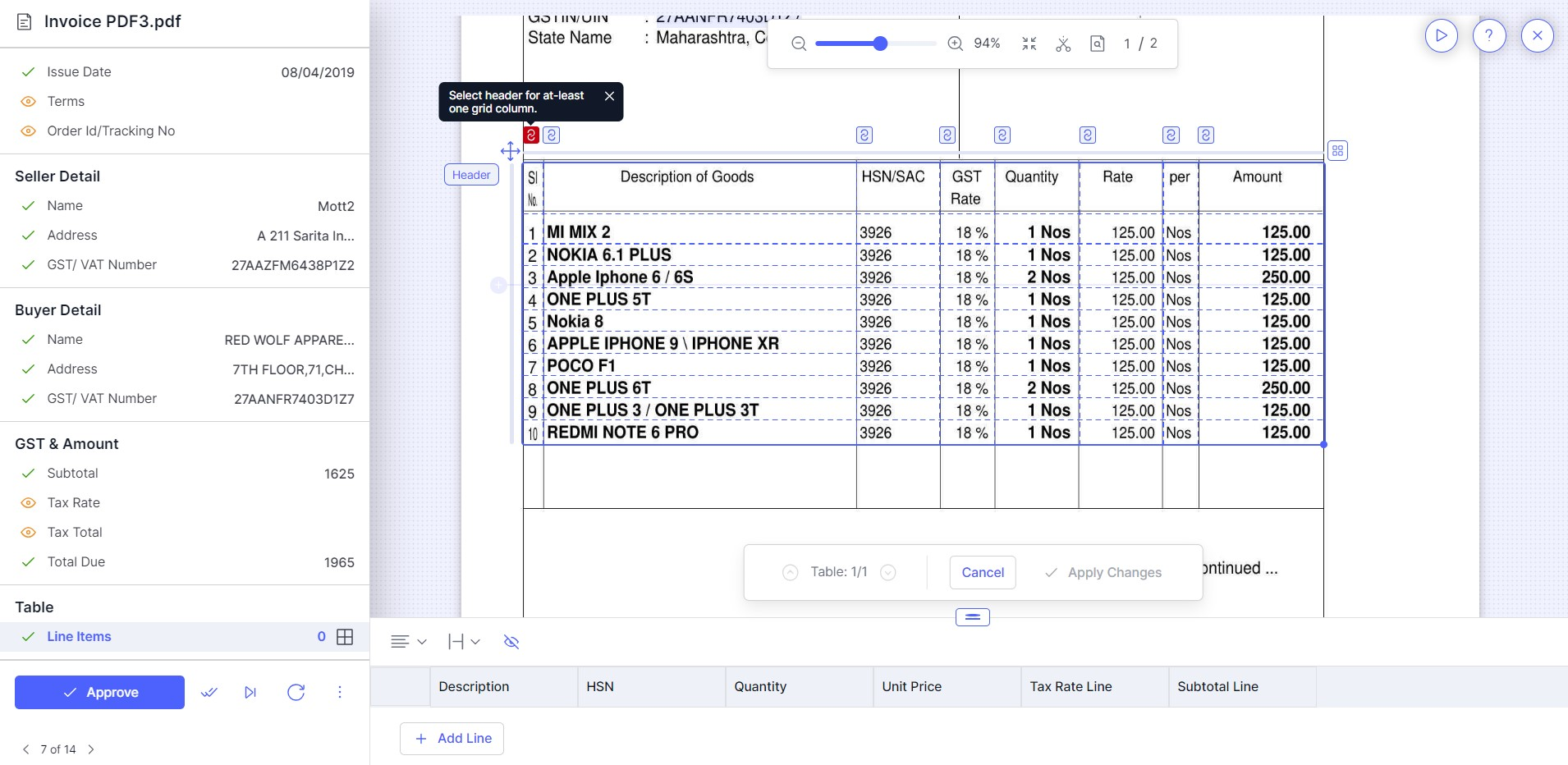Image resolution: width=1568 pixels, height=765 pixels.
Task: Click the page search icon beside page count
Action: pyautogui.click(x=1098, y=44)
